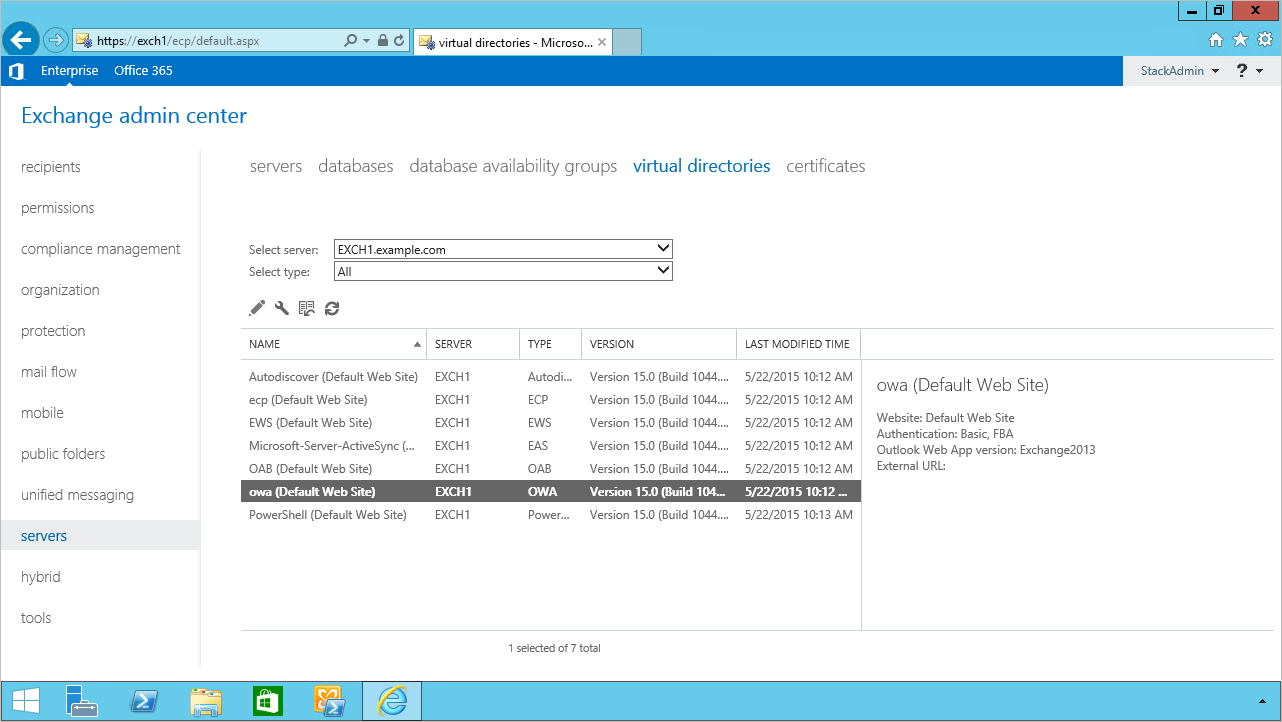
Task: Select the OAB (Default Web Site) row
Action: (x=550, y=469)
